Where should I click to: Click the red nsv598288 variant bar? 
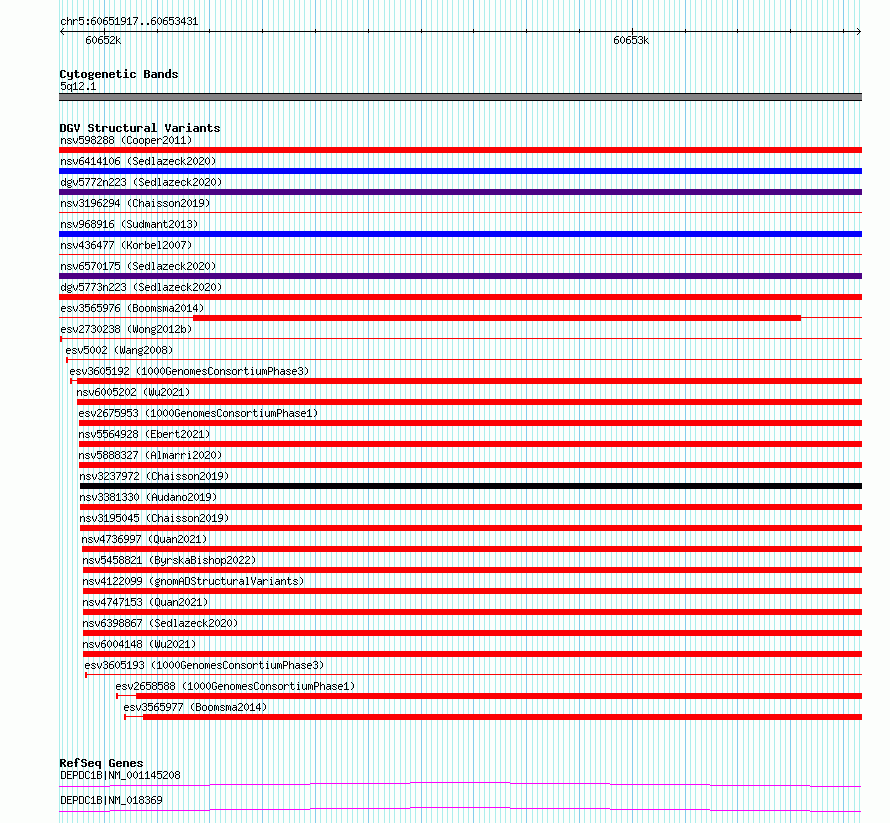[x=460, y=150]
